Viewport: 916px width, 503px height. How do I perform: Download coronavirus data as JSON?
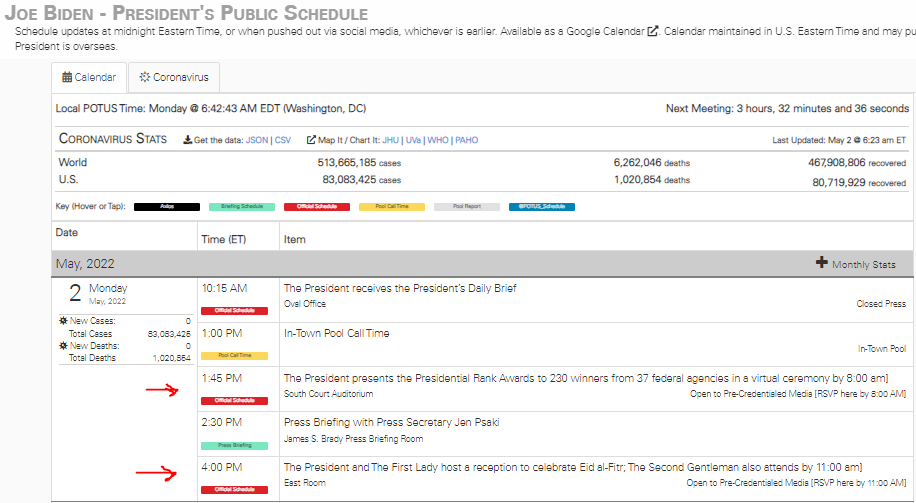(257, 140)
